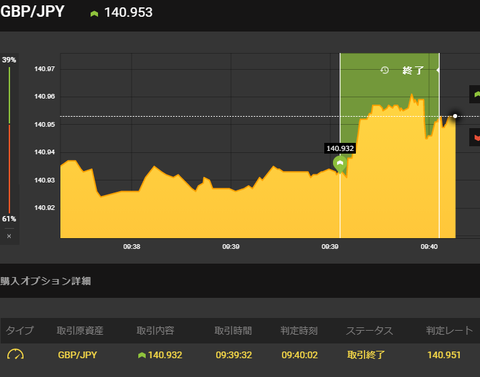
Task: Click the 終了 label in green zone
Action: tap(413, 70)
